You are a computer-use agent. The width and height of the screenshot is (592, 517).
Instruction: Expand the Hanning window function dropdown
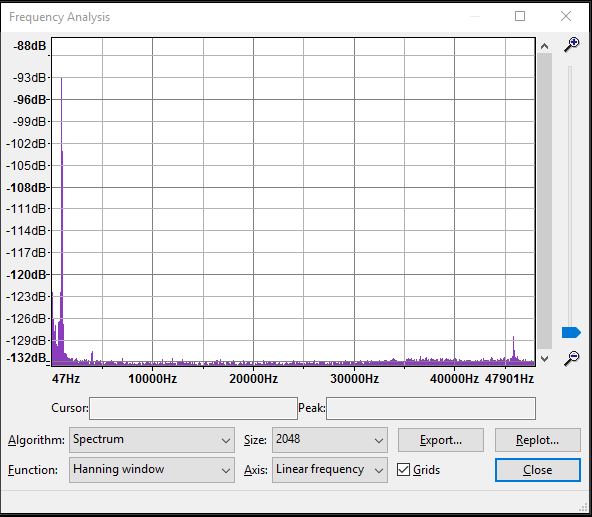pos(152,470)
